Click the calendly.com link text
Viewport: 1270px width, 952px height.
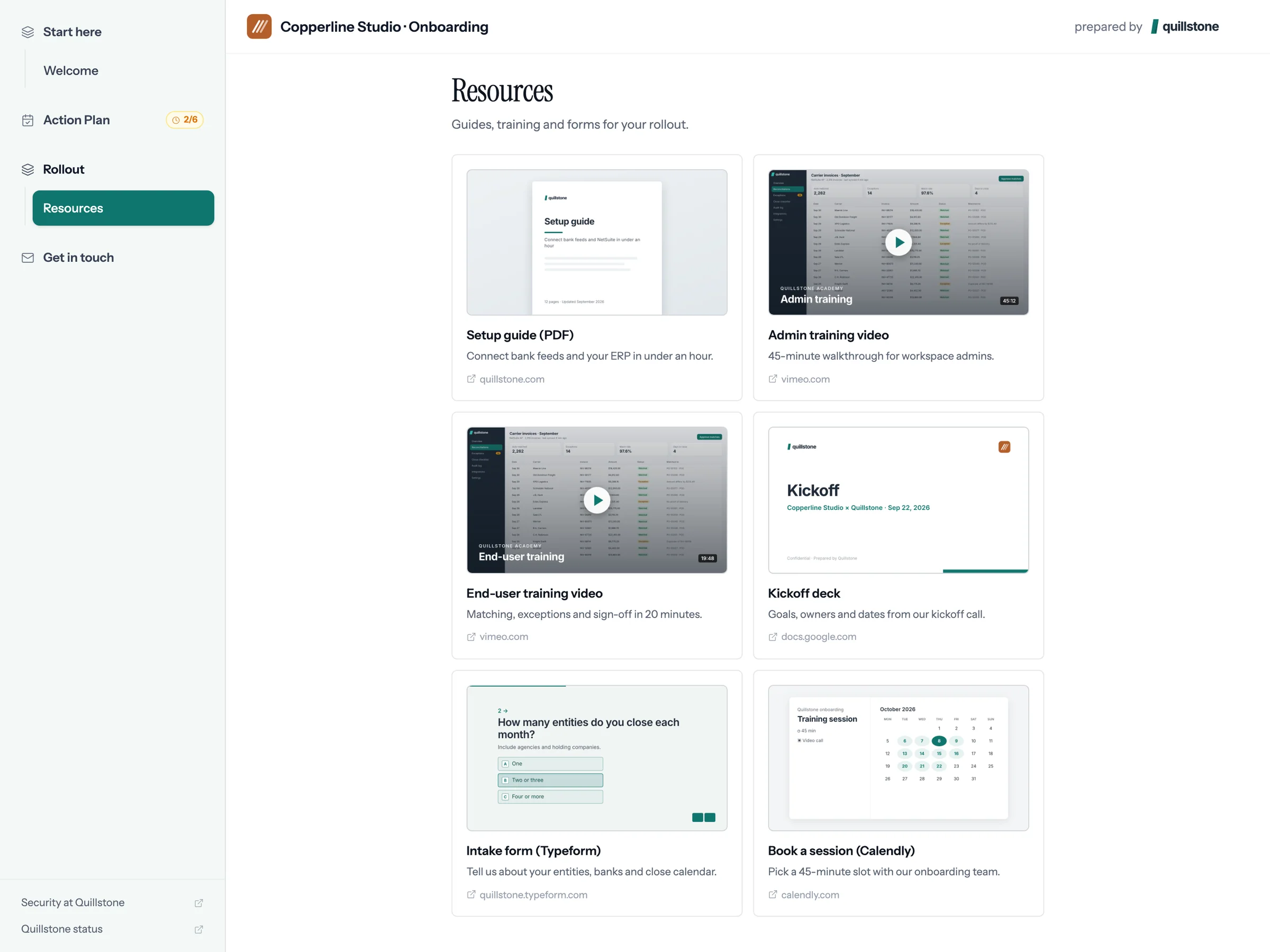tap(810, 895)
